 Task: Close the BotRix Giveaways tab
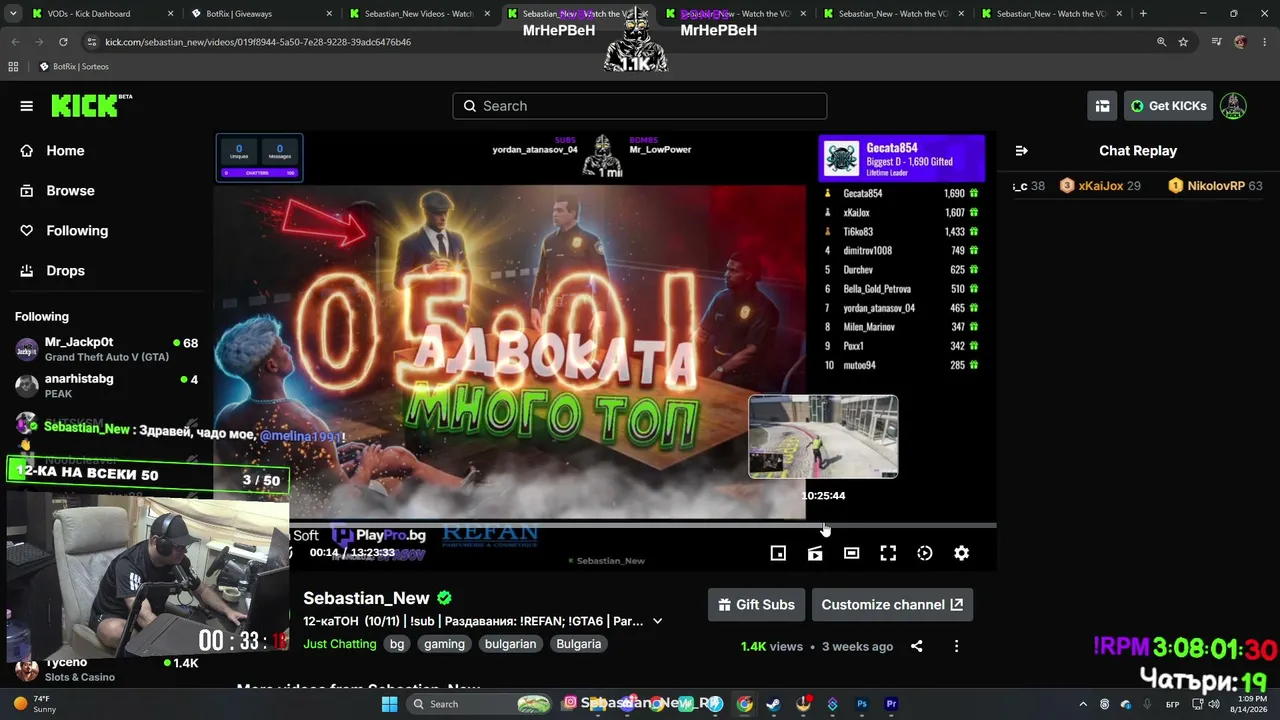click(x=329, y=14)
